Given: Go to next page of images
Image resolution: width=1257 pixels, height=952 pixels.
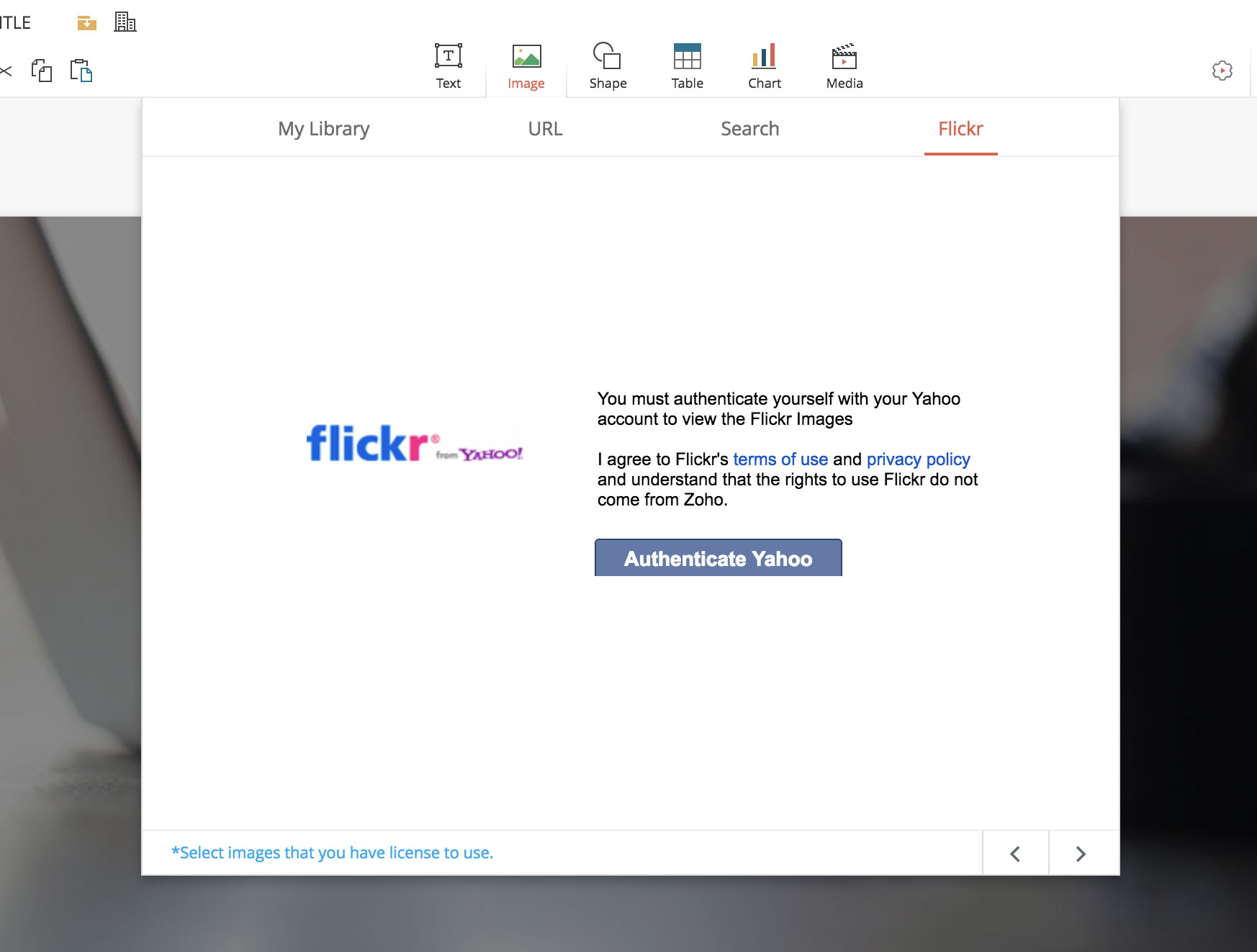Looking at the screenshot, I should click(x=1081, y=853).
